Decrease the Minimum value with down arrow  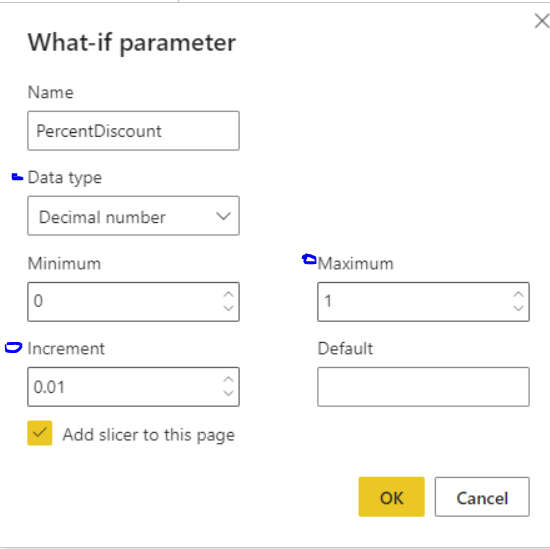point(228,309)
